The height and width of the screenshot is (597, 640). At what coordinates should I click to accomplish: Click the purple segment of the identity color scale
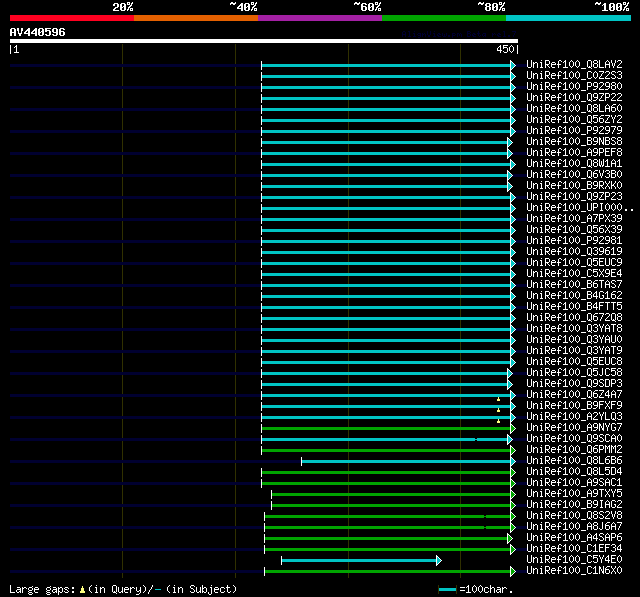[x=320, y=18]
